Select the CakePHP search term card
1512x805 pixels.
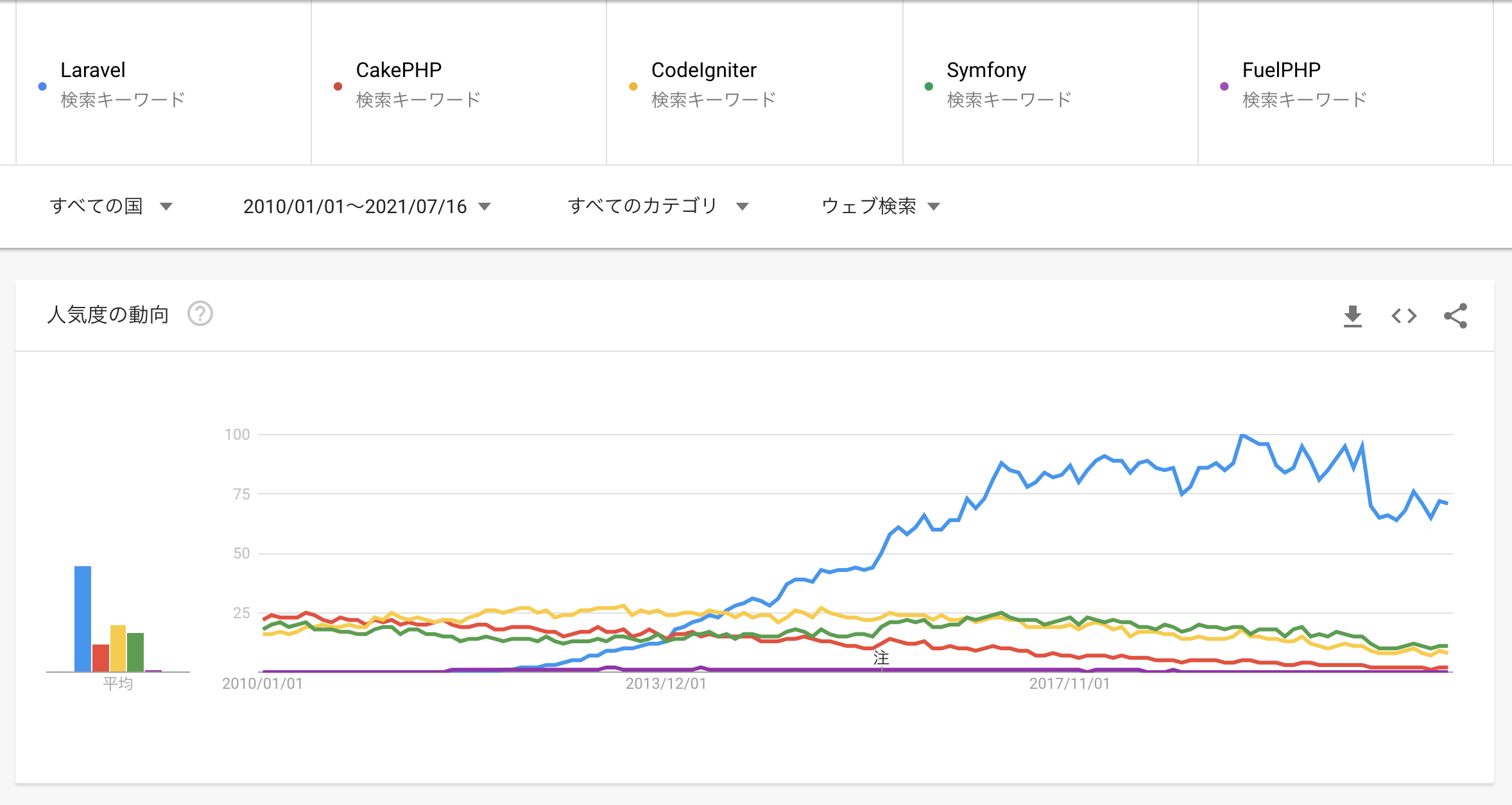pyautogui.click(x=459, y=83)
